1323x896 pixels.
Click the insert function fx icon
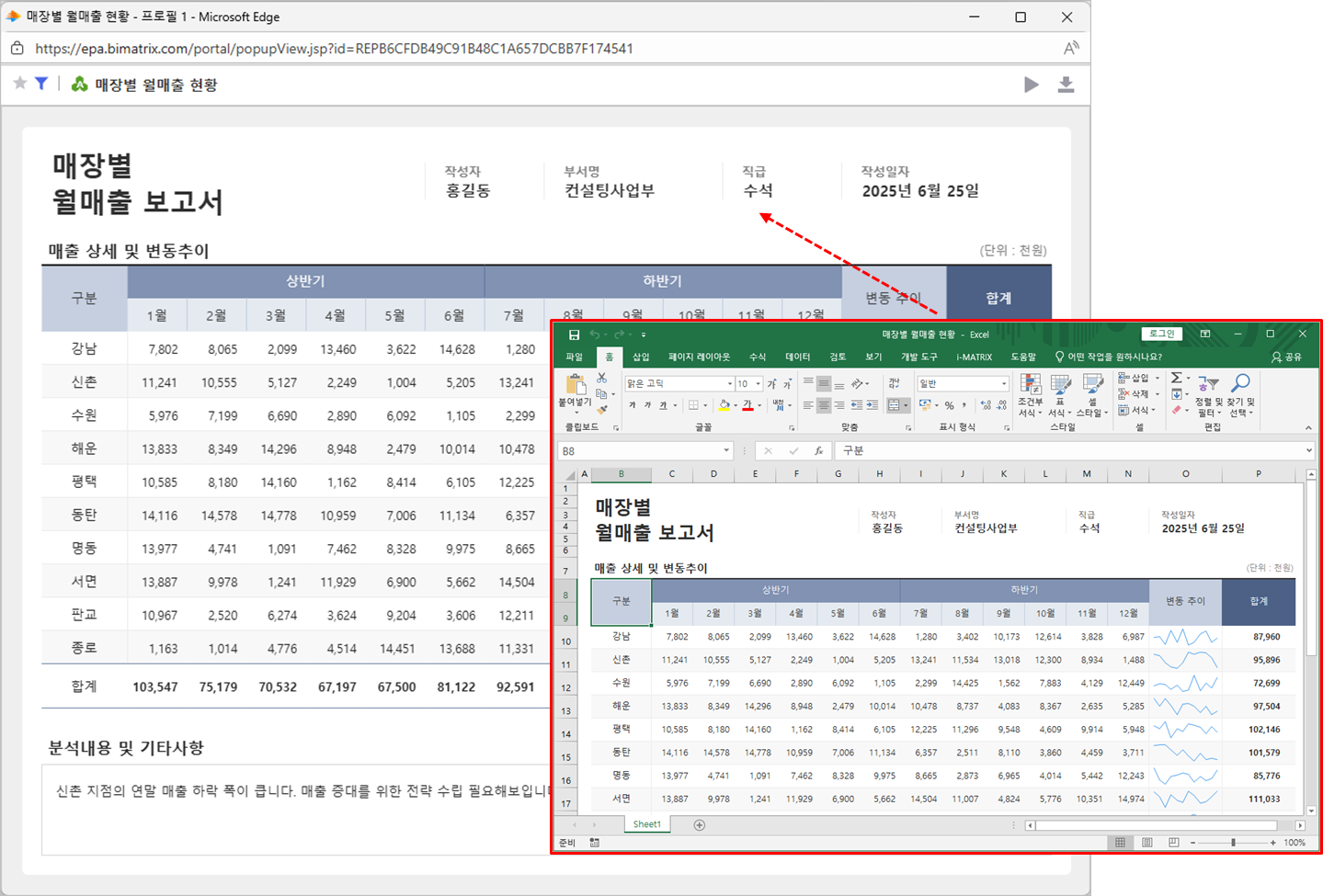tap(818, 451)
